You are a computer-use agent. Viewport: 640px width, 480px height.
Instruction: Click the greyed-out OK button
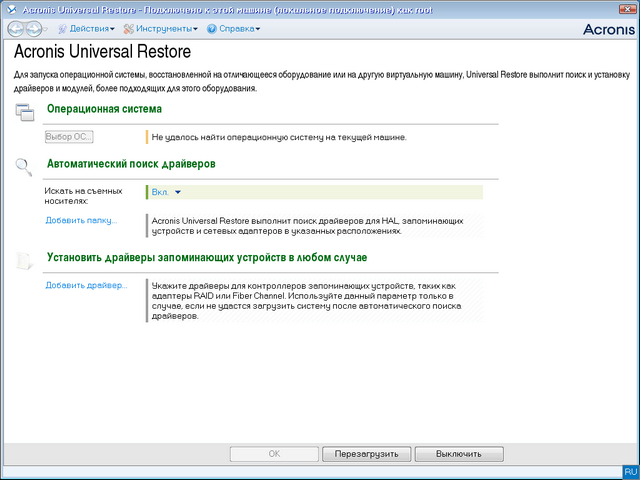pyautogui.click(x=274, y=453)
